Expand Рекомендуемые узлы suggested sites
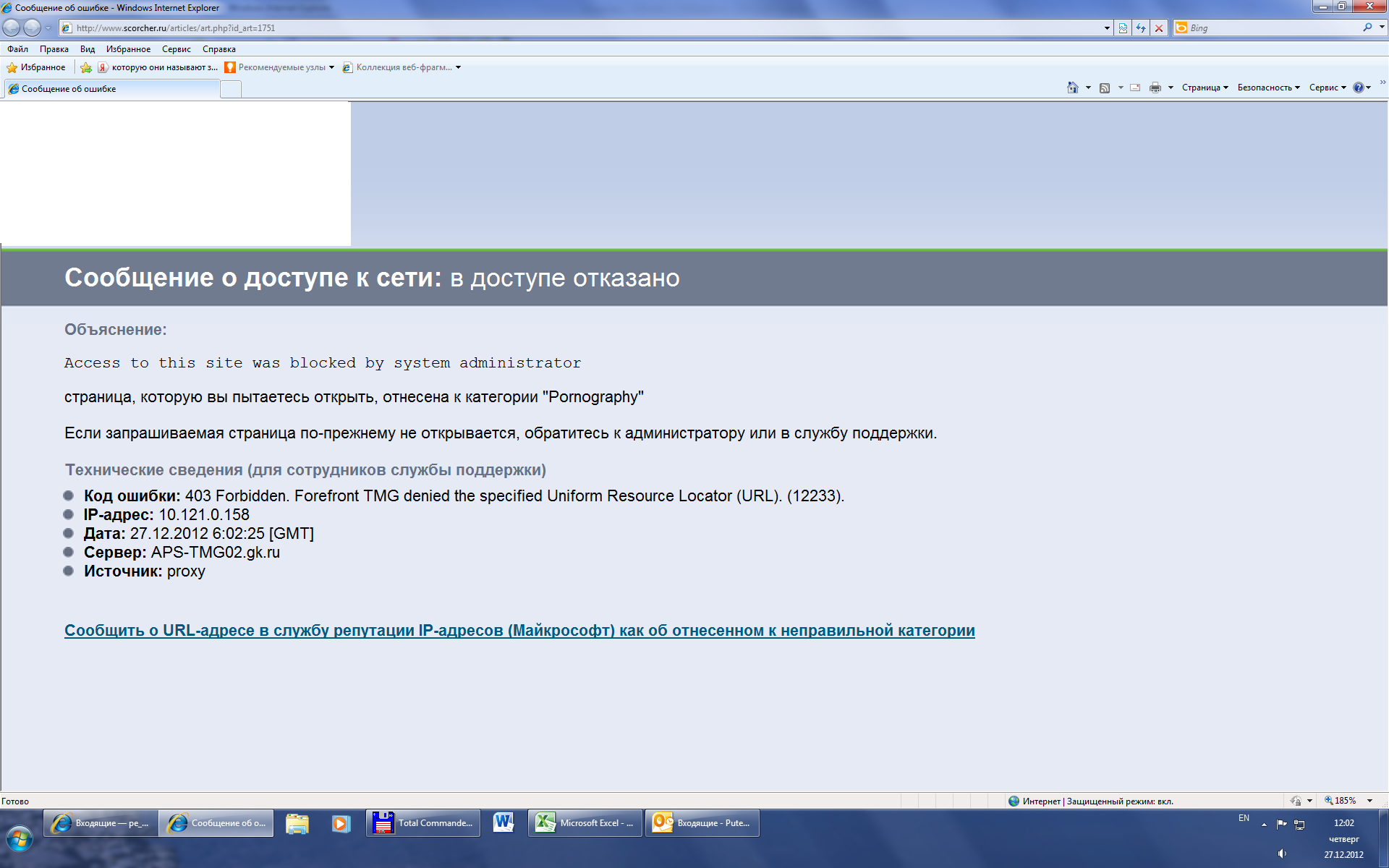1389x868 pixels. 279,67
